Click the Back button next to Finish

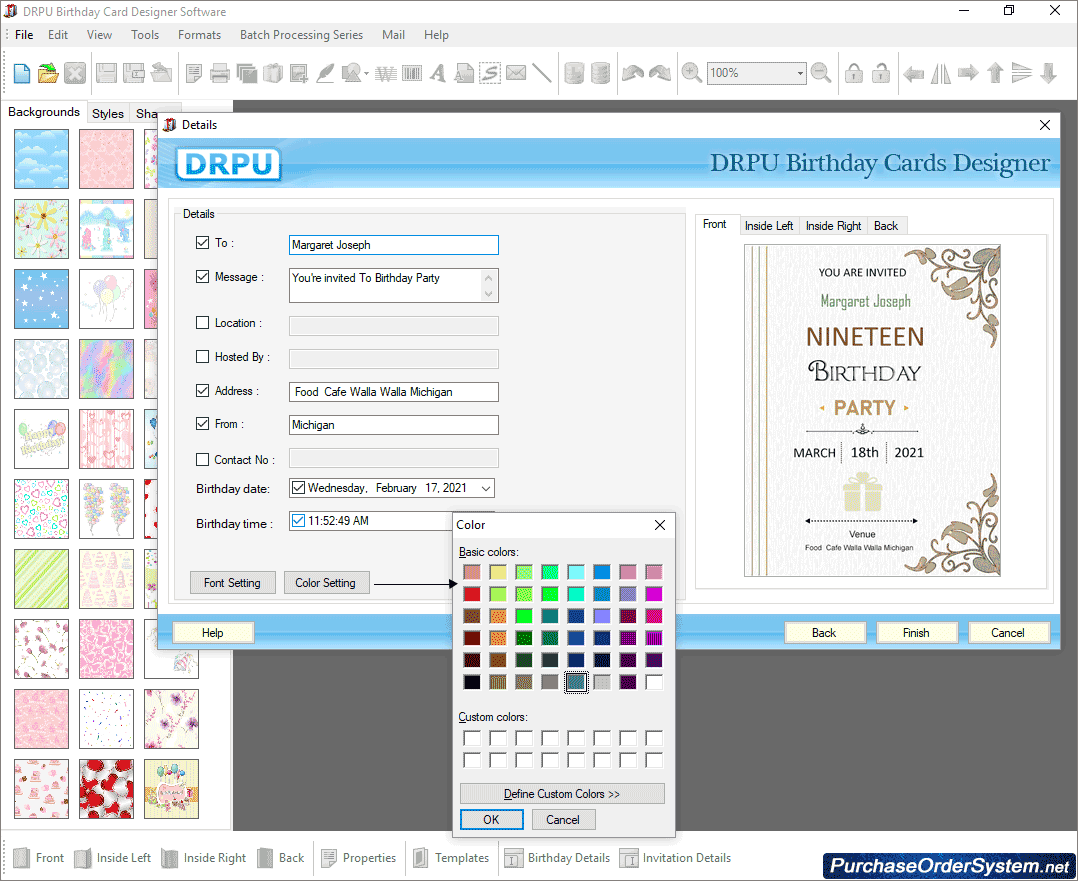click(x=824, y=633)
